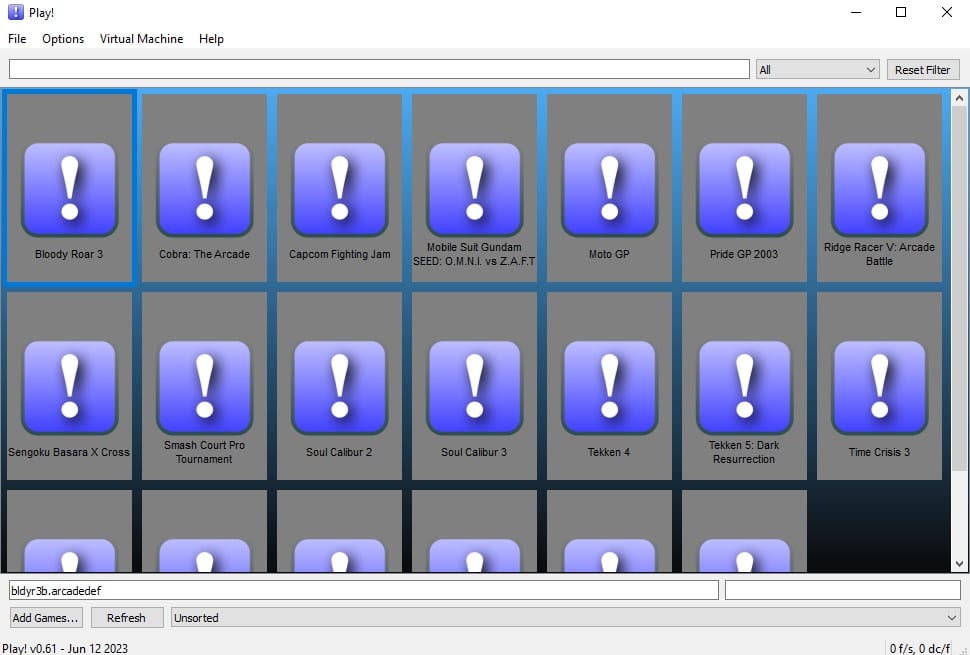Pick the Time Crisis 3 game icon
Screen dimensions: 970x655
point(880,387)
